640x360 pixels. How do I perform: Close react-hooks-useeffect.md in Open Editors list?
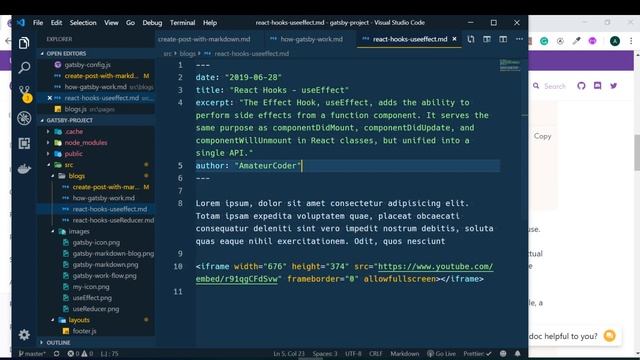(x=49, y=98)
